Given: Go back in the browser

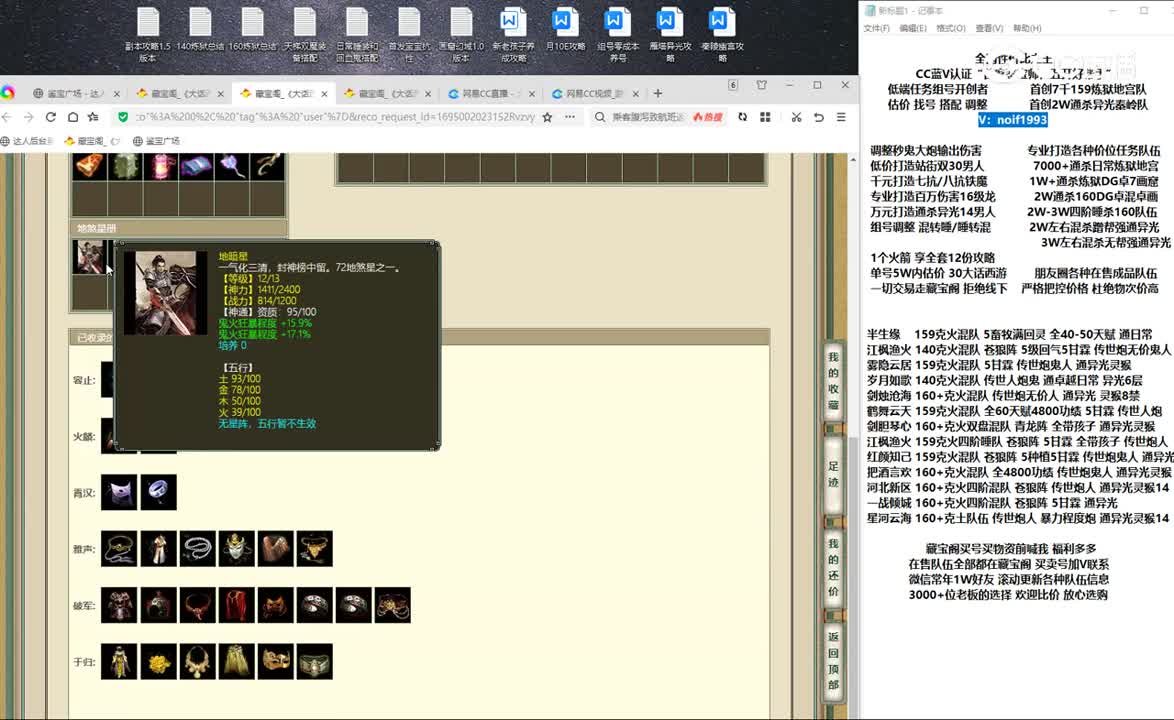Looking at the screenshot, I should (x=7, y=117).
